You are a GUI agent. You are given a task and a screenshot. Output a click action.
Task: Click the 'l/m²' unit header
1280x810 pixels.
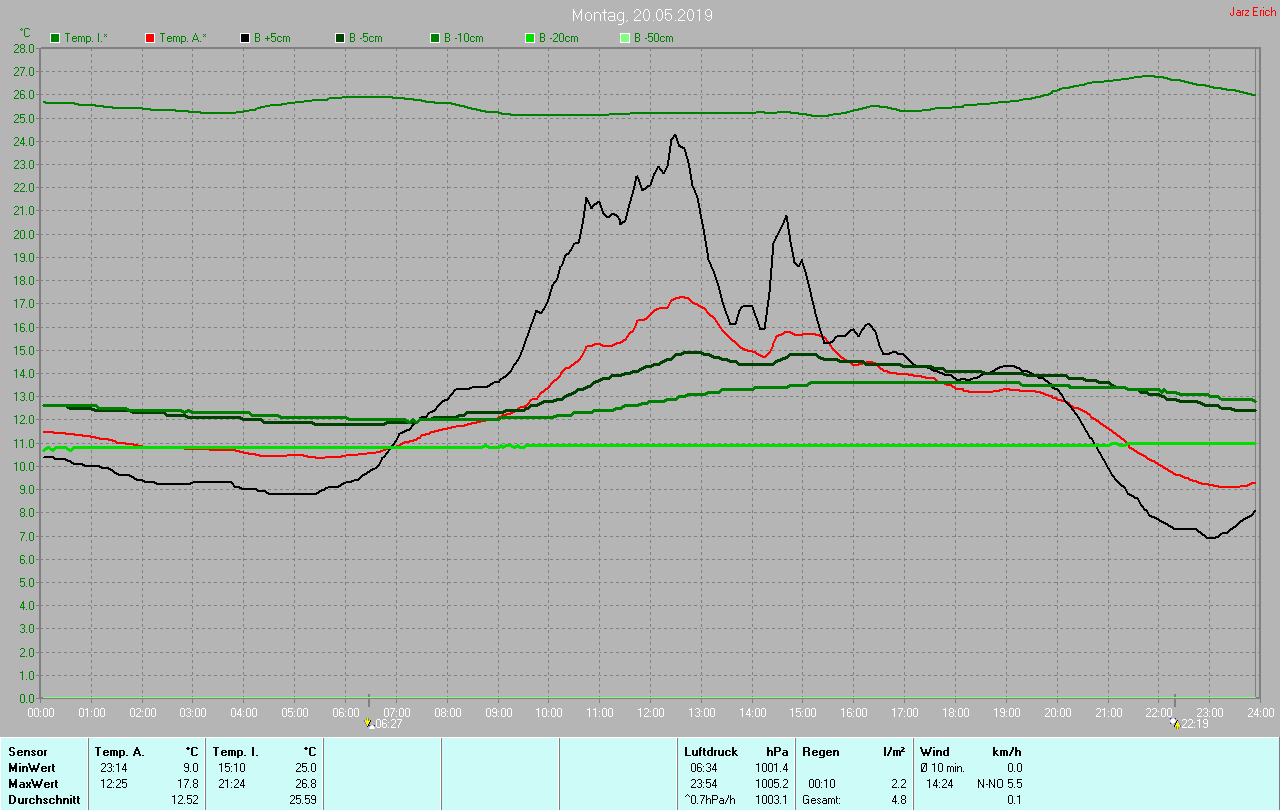(x=893, y=751)
